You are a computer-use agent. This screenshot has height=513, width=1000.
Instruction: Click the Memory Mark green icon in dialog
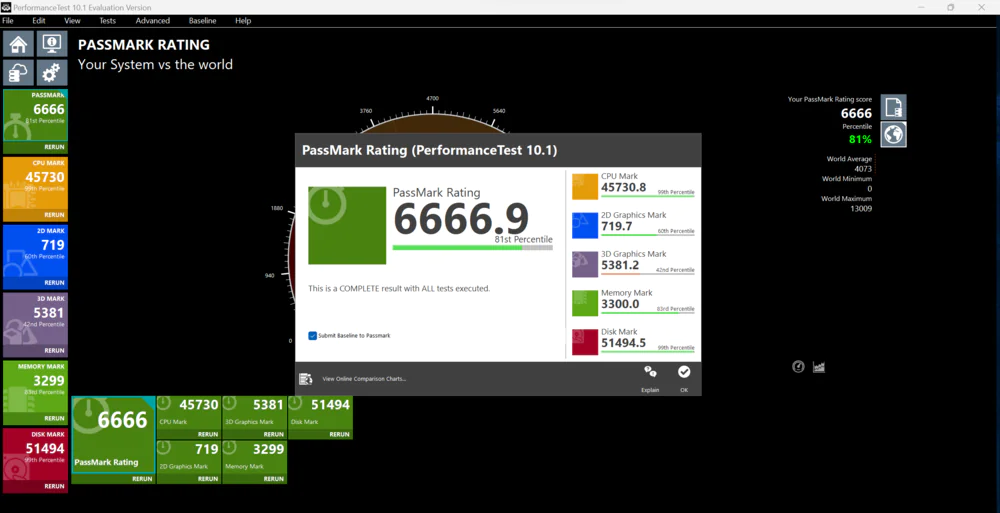click(x=585, y=303)
